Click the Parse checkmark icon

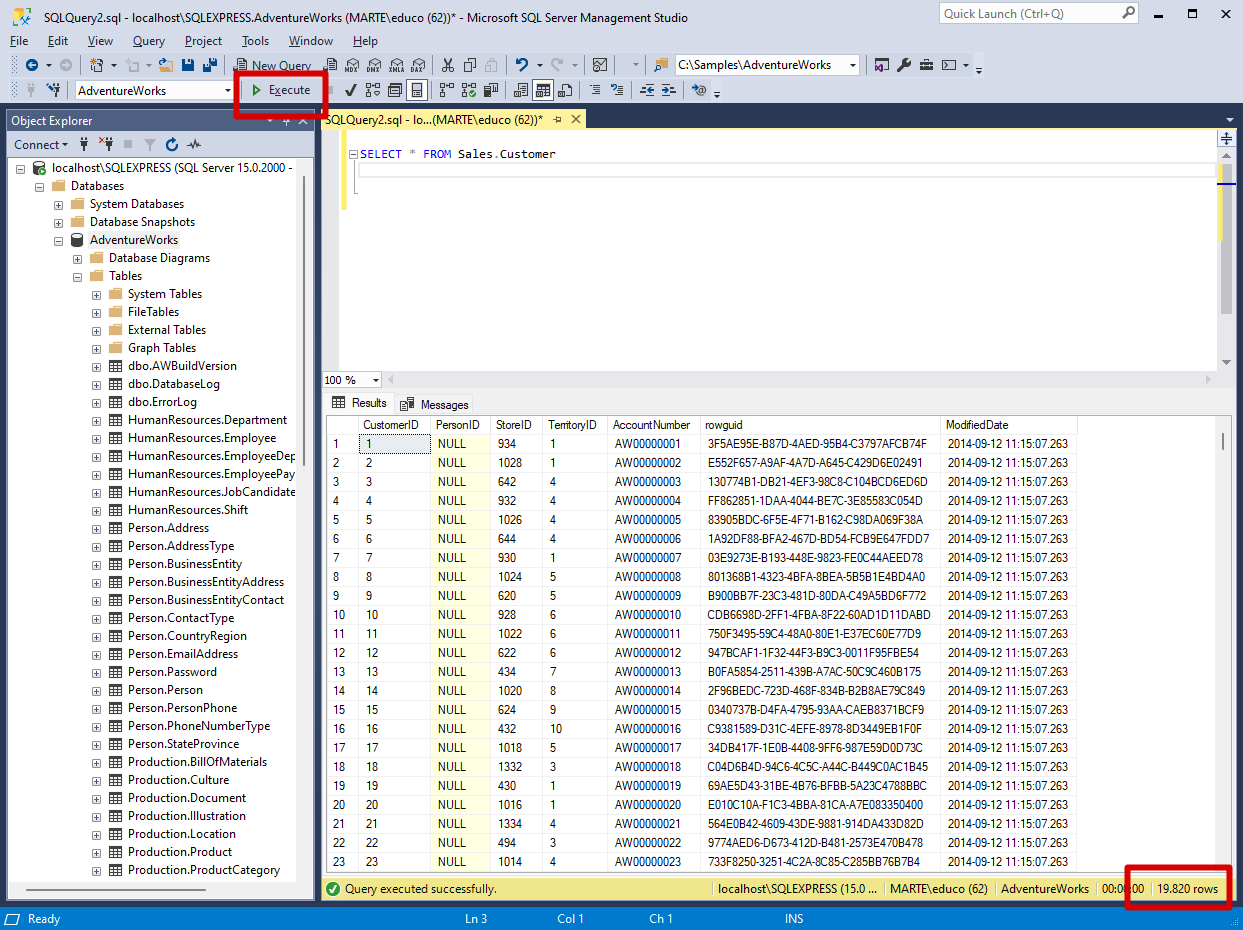tap(350, 90)
